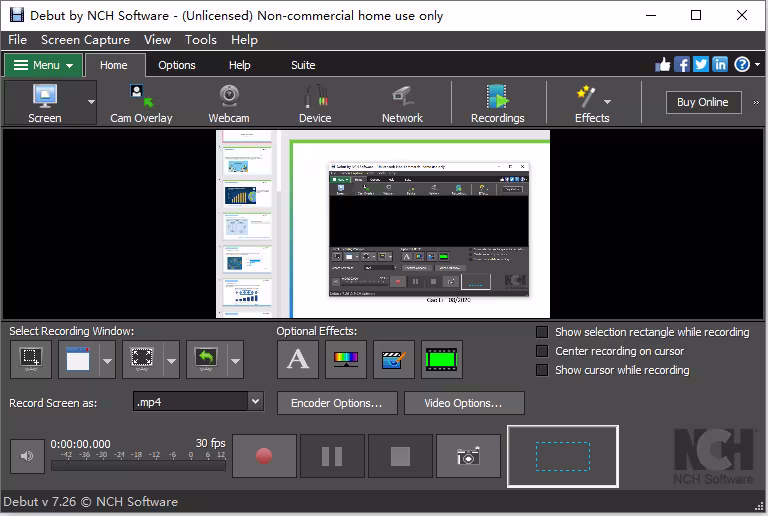Add a text caption effect
Screen dimensions: 768x516
[298, 360]
